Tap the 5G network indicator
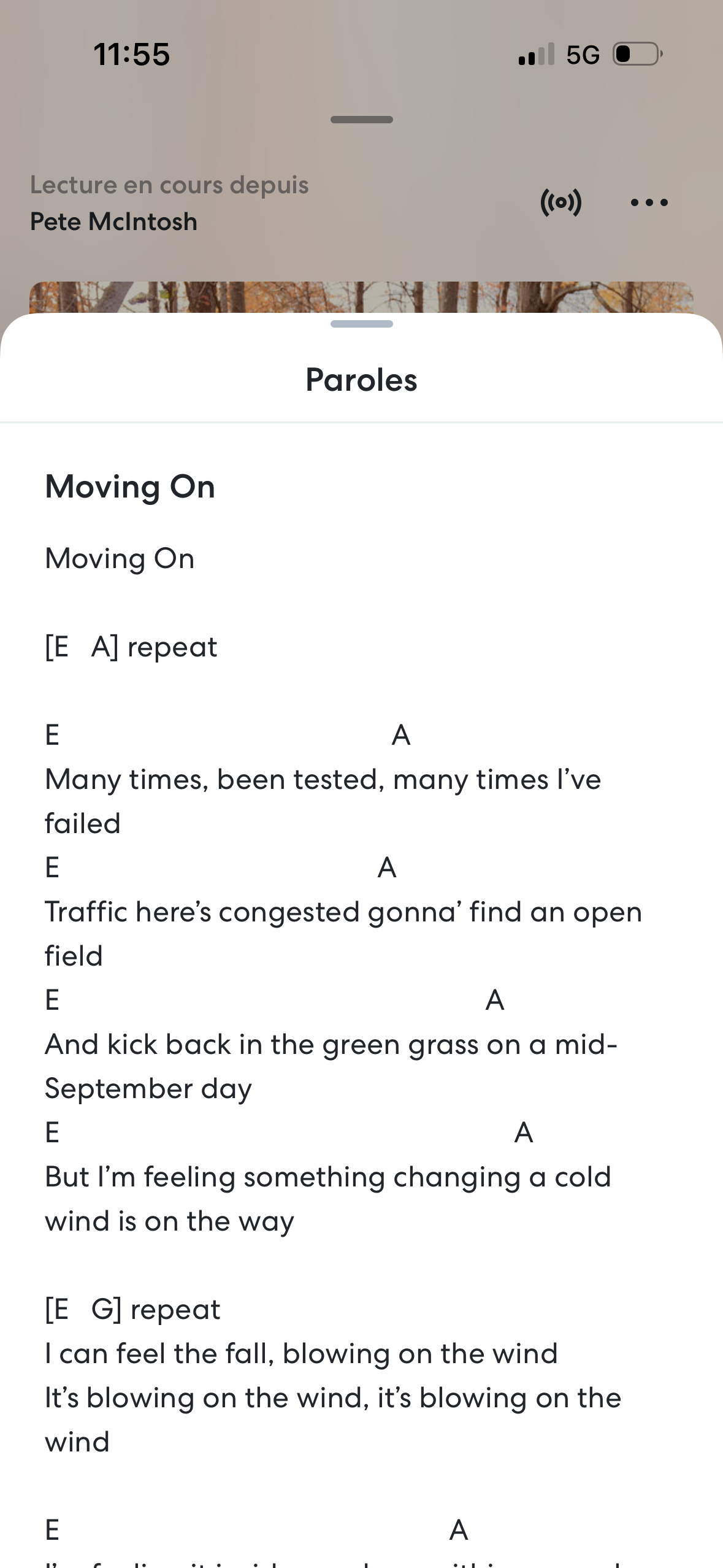Image resolution: width=723 pixels, height=1568 pixels. (x=584, y=54)
